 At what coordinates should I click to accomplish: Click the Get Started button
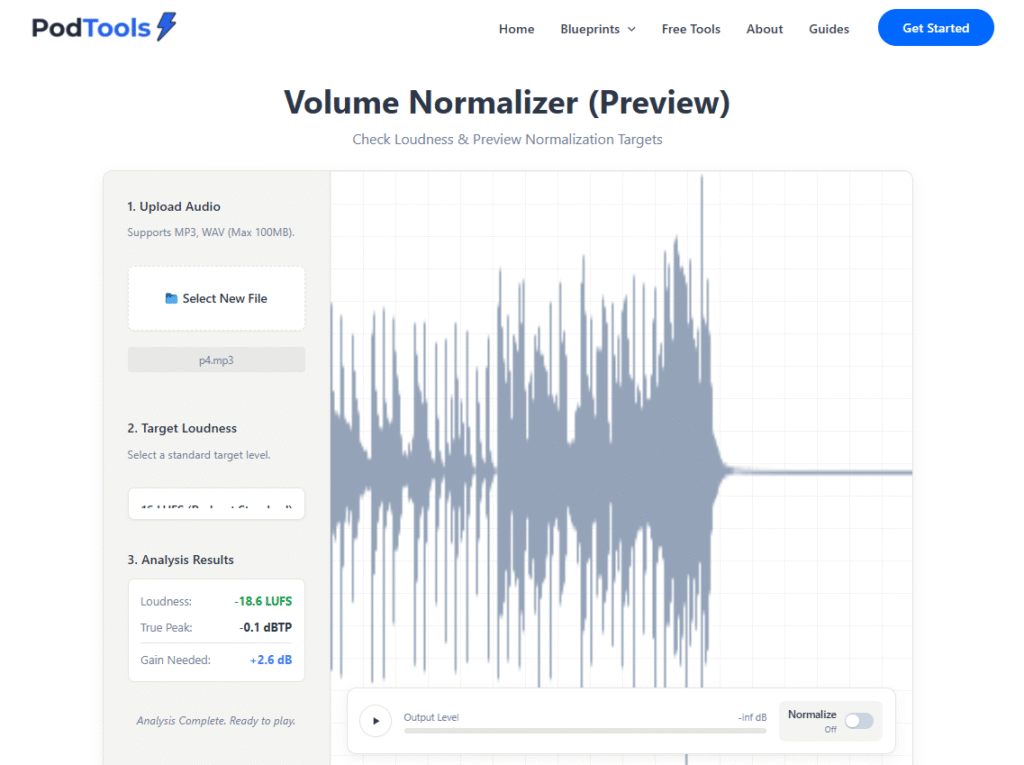pos(935,28)
